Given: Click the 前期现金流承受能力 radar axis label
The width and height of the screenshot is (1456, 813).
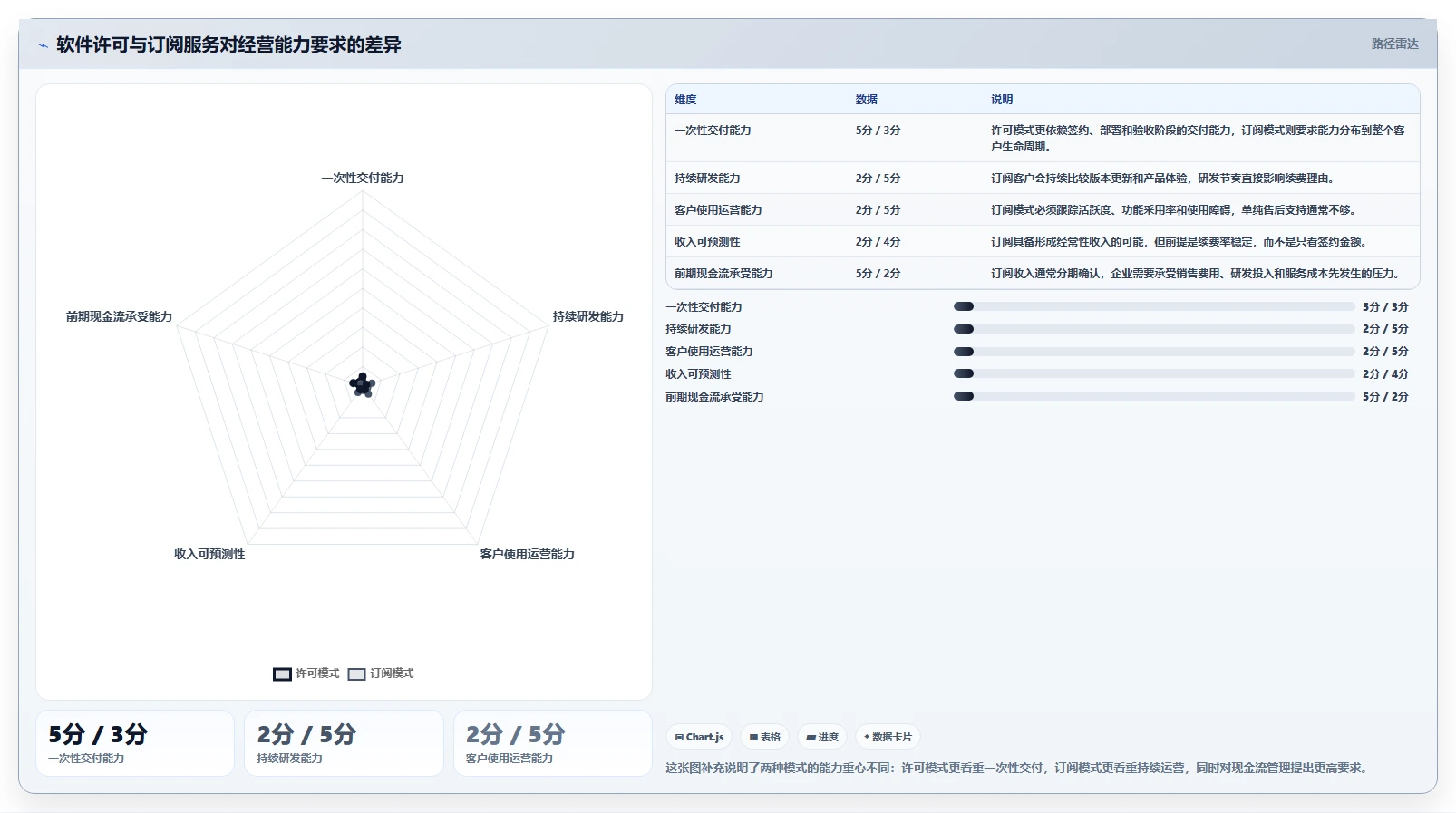Looking at the screenshot, I should click(119, 316).
